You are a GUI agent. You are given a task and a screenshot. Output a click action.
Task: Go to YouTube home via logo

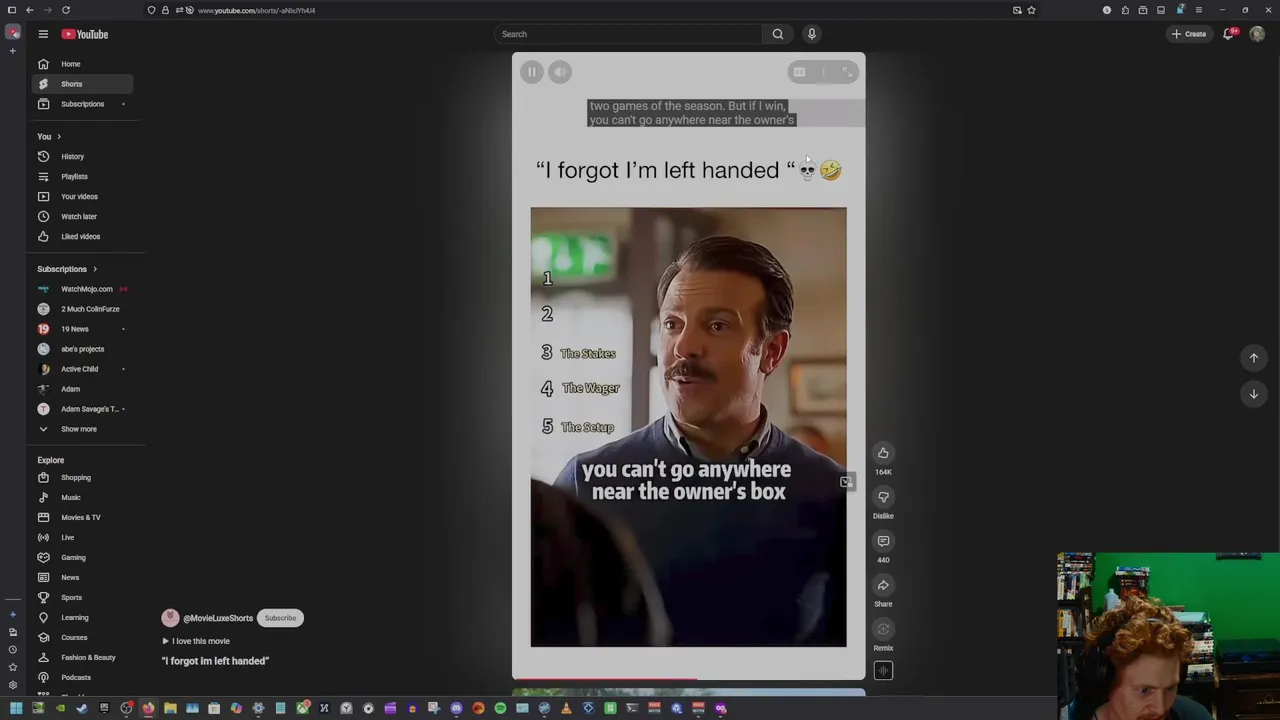(85, 34)
